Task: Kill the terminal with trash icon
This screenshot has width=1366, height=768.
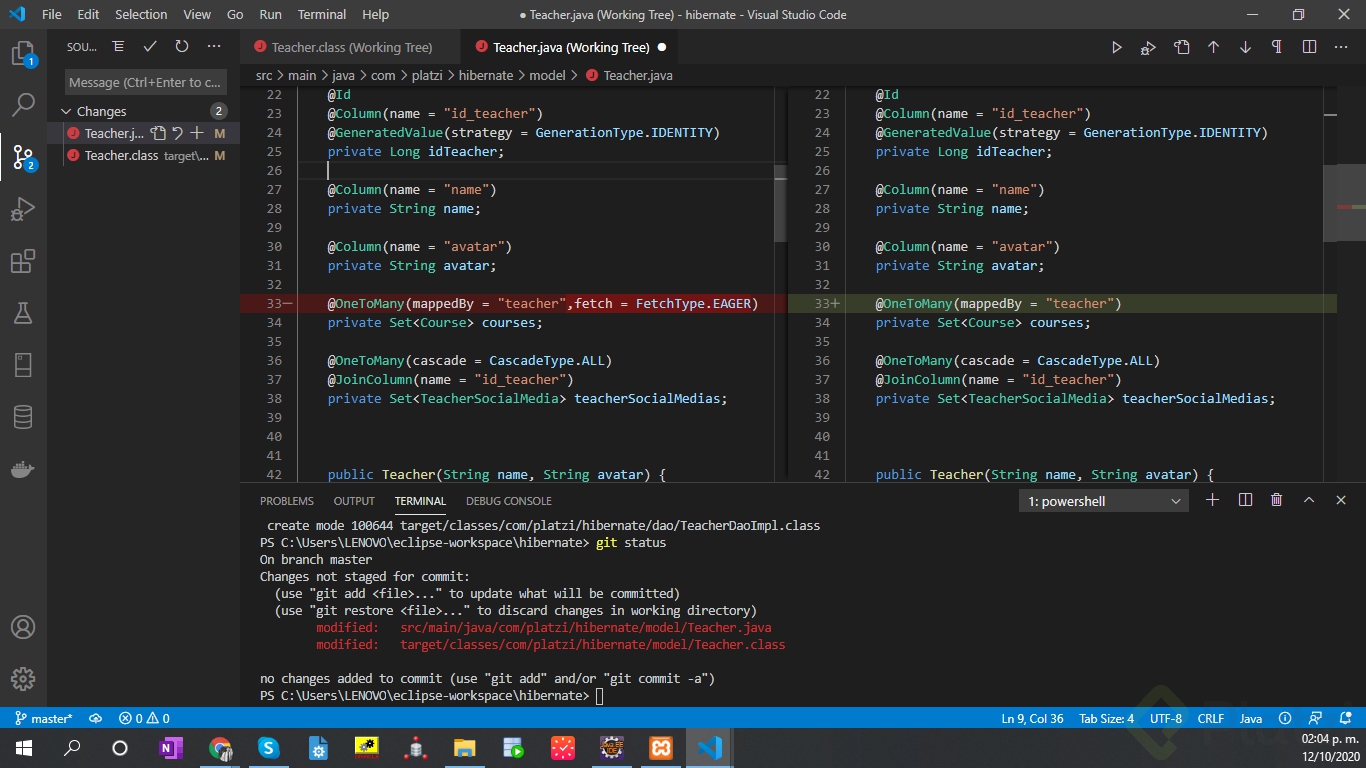Action: 1276,500
